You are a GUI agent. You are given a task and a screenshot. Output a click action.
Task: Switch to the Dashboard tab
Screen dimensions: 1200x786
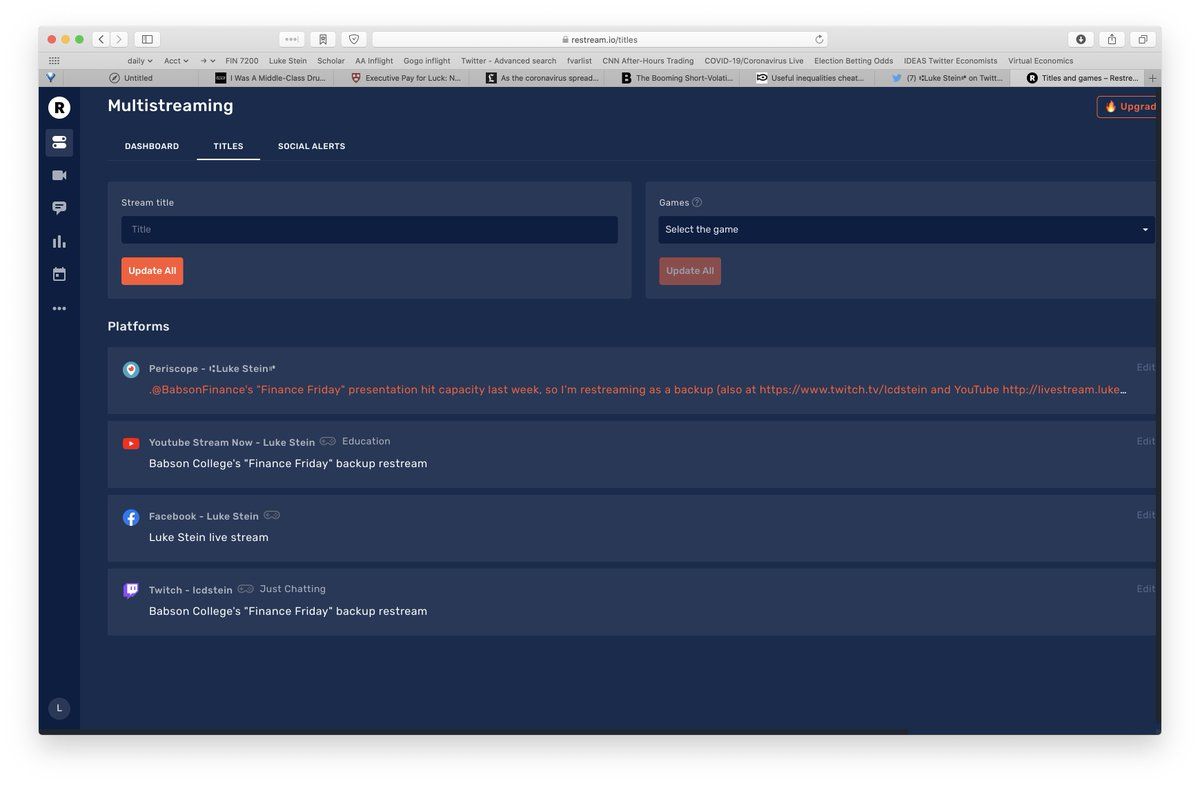pos(152,146)
